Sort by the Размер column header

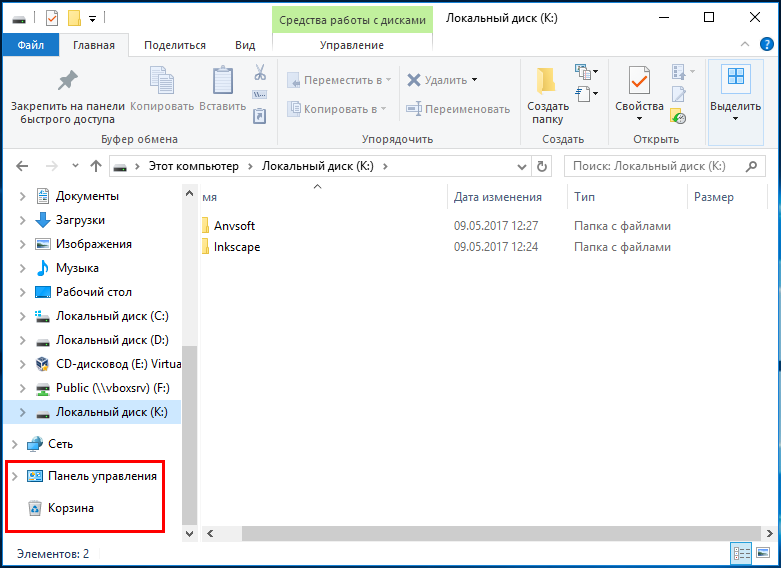pyautogui.click(x=727, y=197)
